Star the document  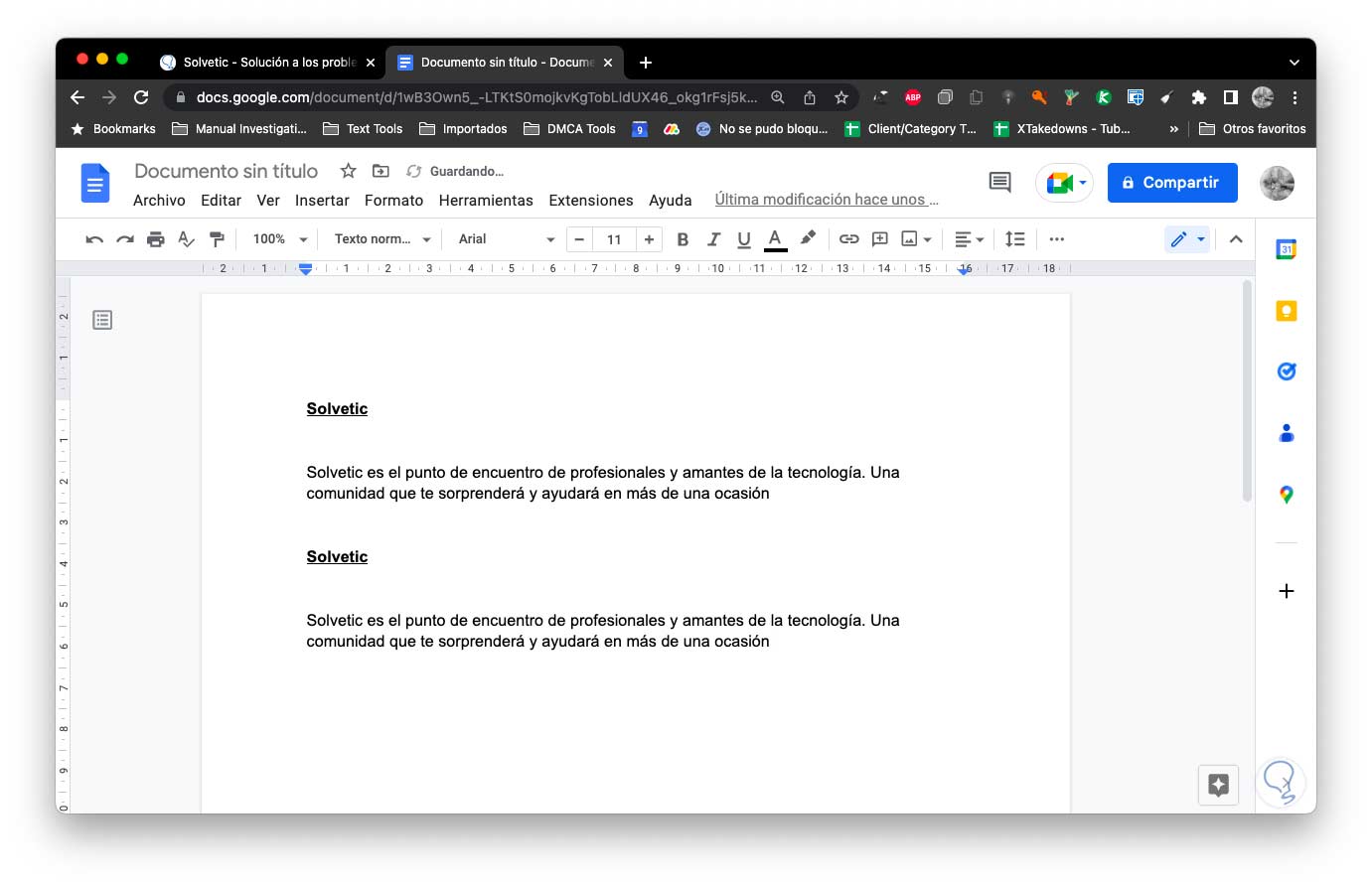[348, 171]
